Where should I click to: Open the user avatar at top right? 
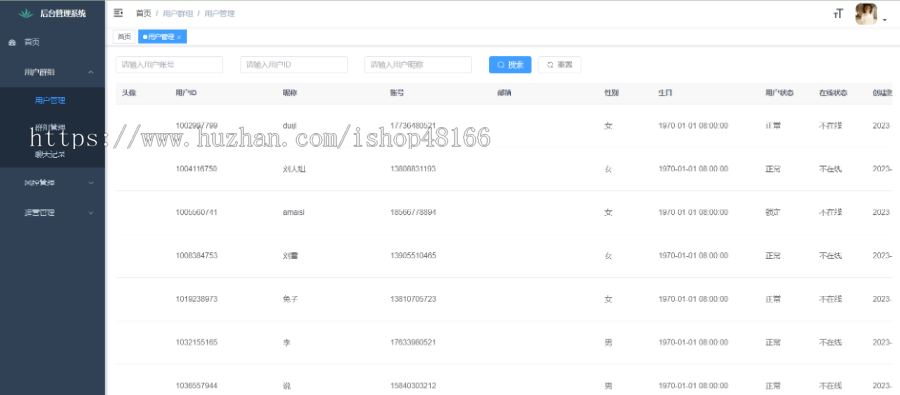point(866,14)
